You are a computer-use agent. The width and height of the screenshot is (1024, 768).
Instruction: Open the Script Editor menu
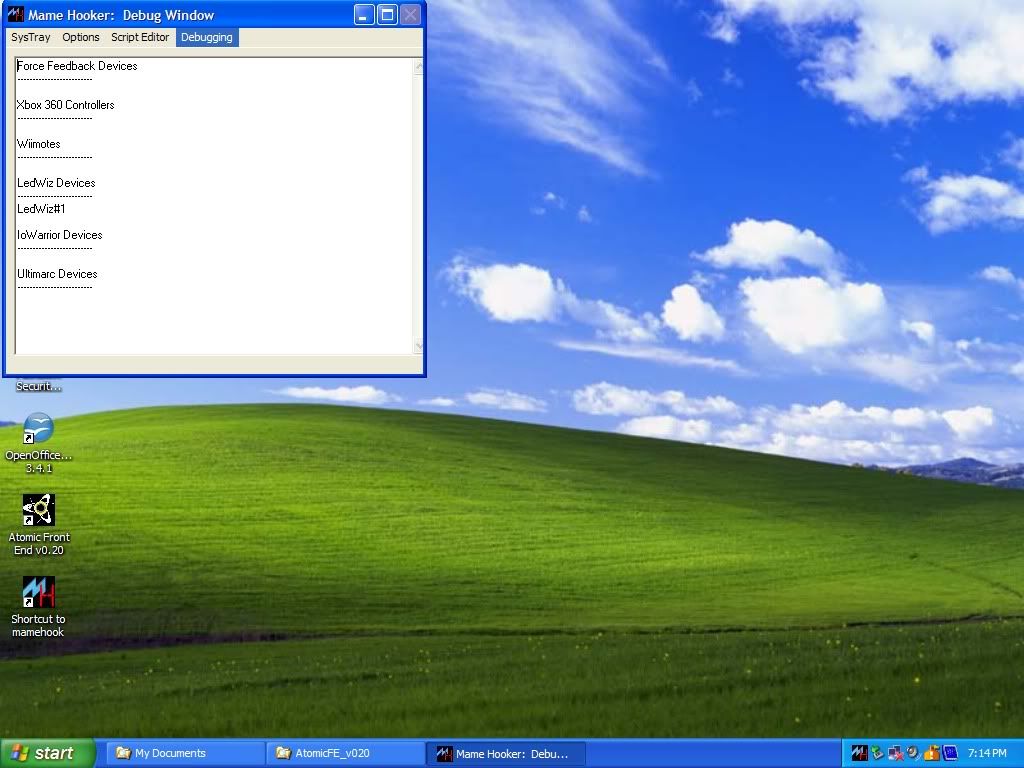(x=140, y=37)
